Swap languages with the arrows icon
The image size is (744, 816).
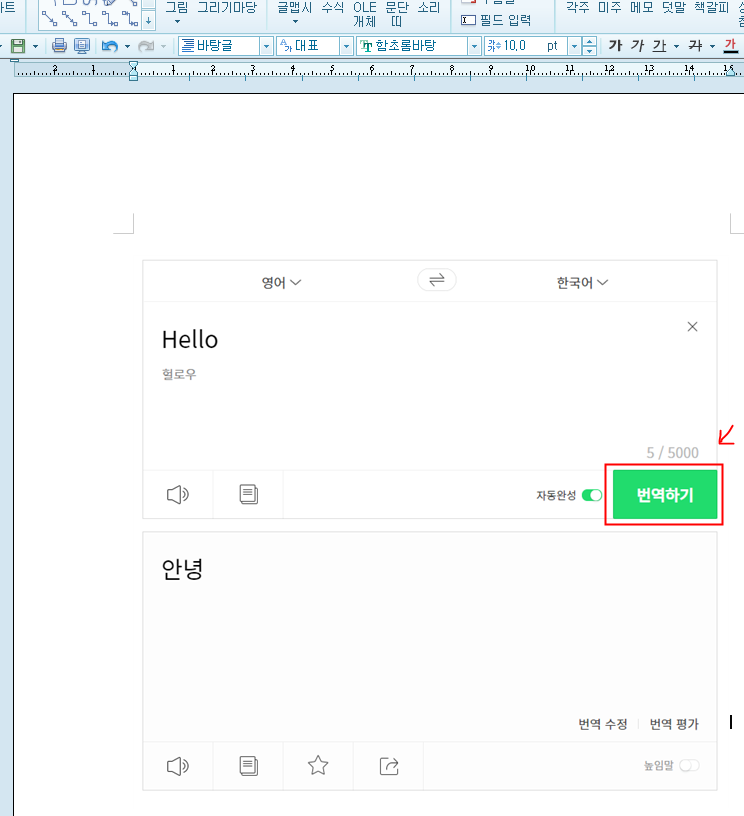(x=437, y=280)
